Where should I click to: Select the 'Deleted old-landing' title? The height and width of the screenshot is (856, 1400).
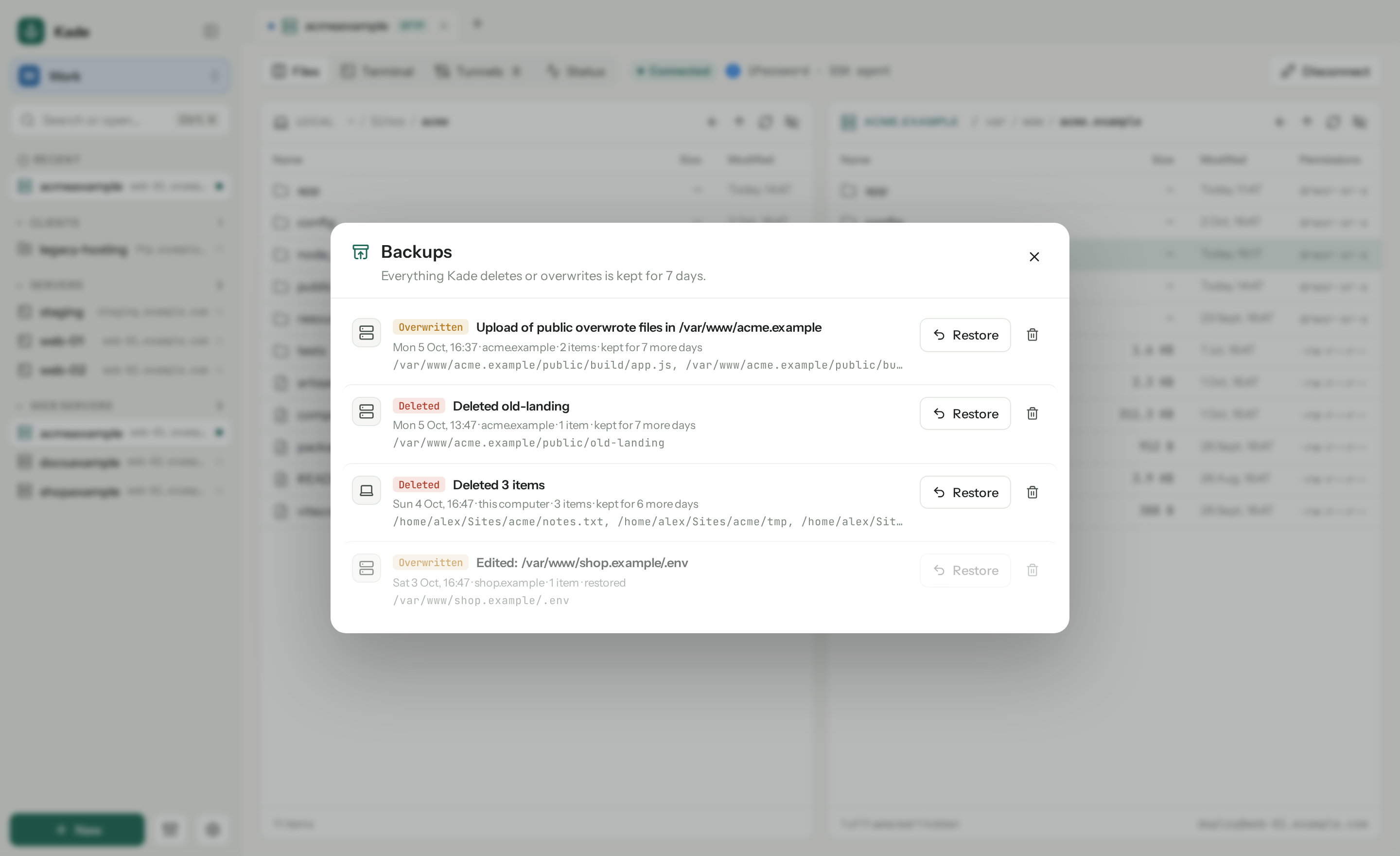click(511, 406)
